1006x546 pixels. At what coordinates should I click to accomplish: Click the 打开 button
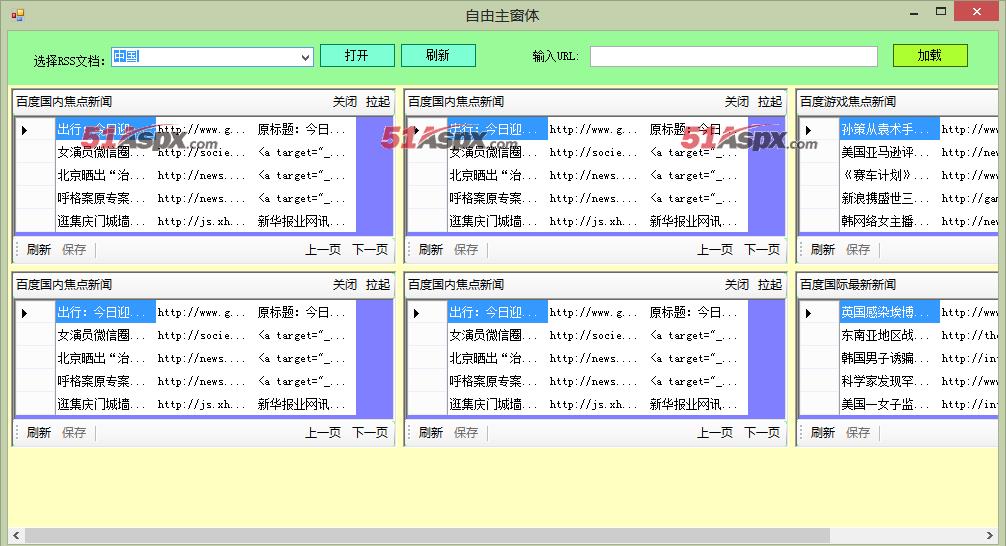357,55
